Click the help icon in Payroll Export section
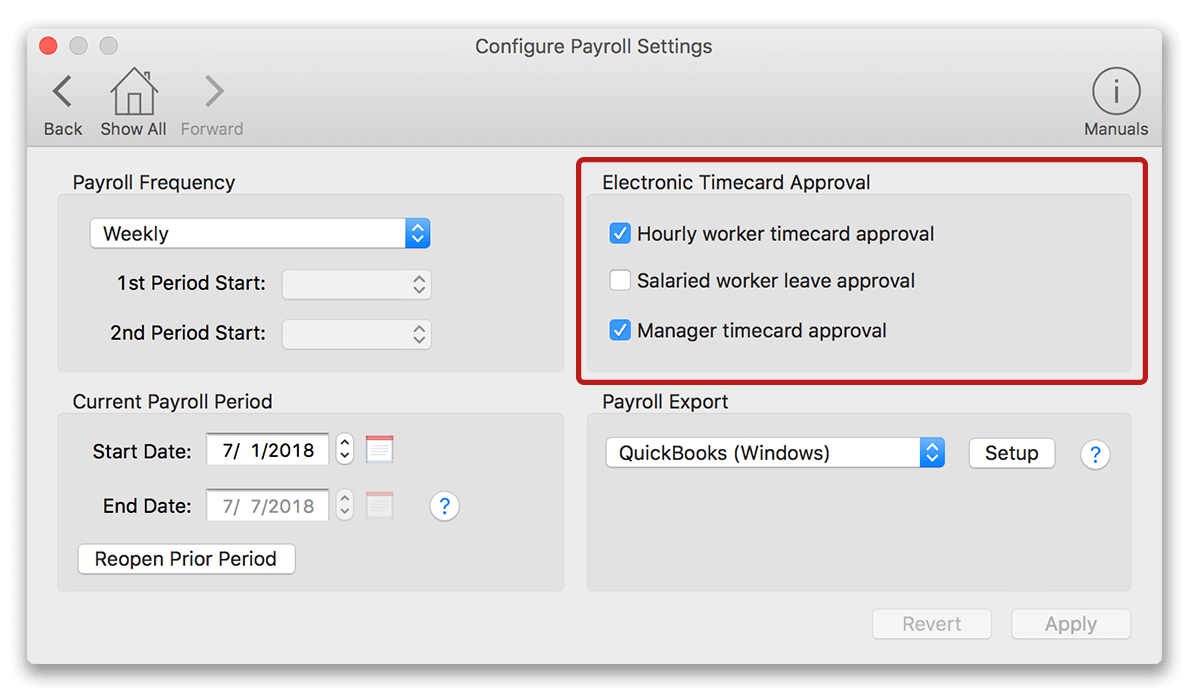 tap(1095, 454)
